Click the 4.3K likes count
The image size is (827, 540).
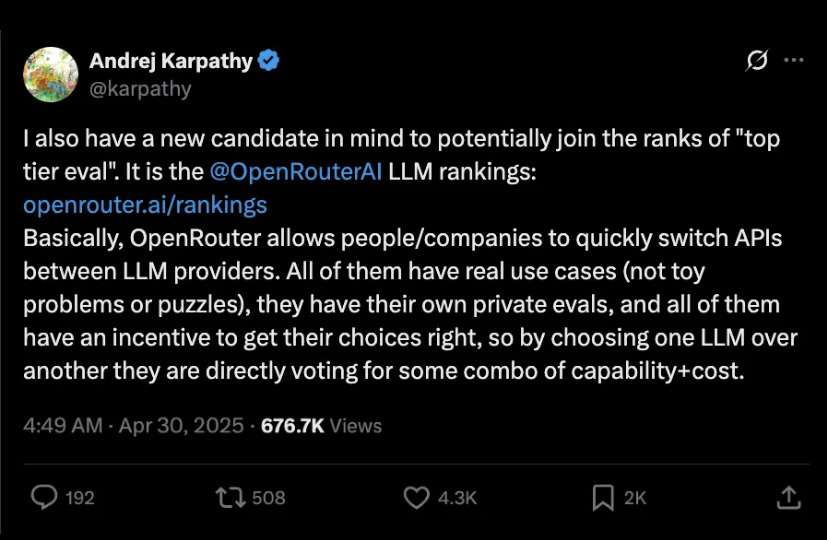(458, 497)
